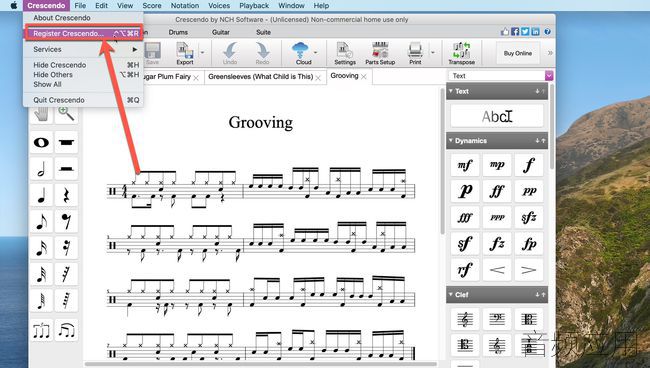Select the half note tool

pyautogui.click(x=41, y=169)
